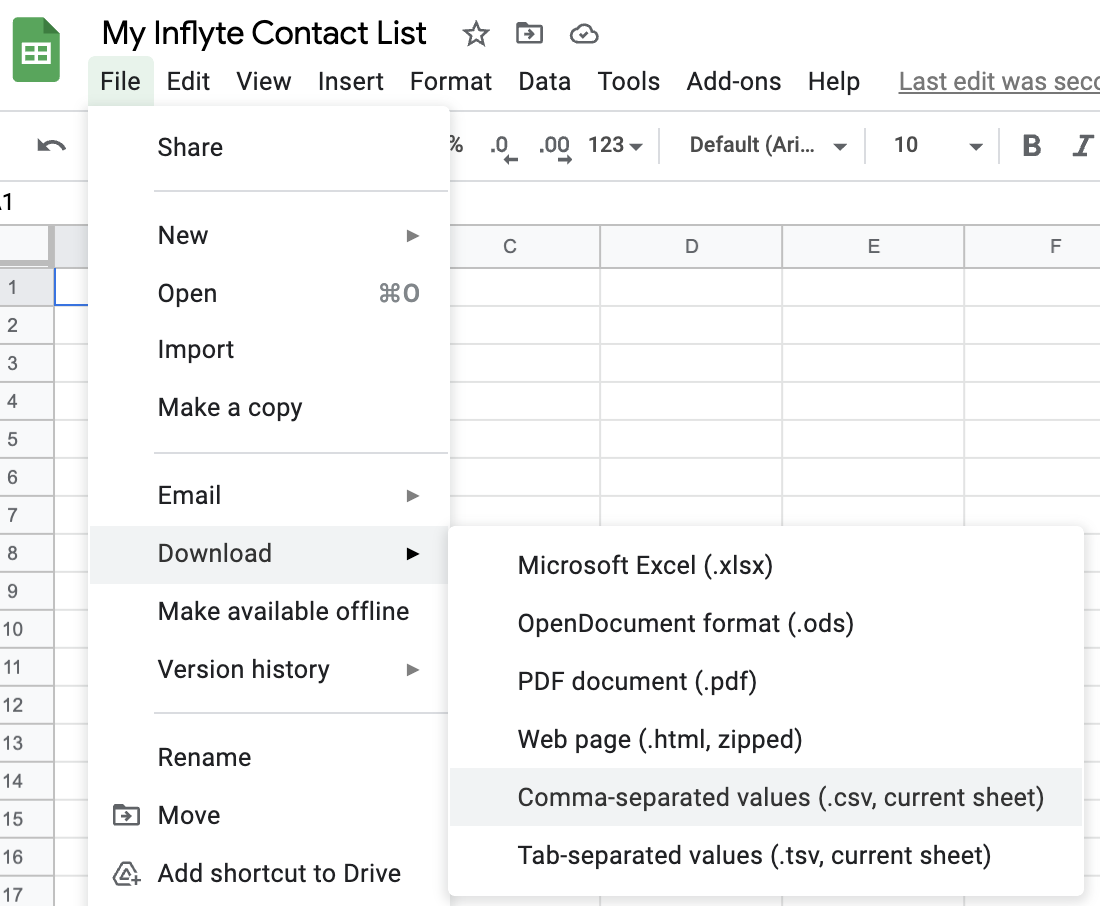Select Add shortcut to Drive
Image resolution: width=1100 pixels, height=906 pixels.
point(269,874)
